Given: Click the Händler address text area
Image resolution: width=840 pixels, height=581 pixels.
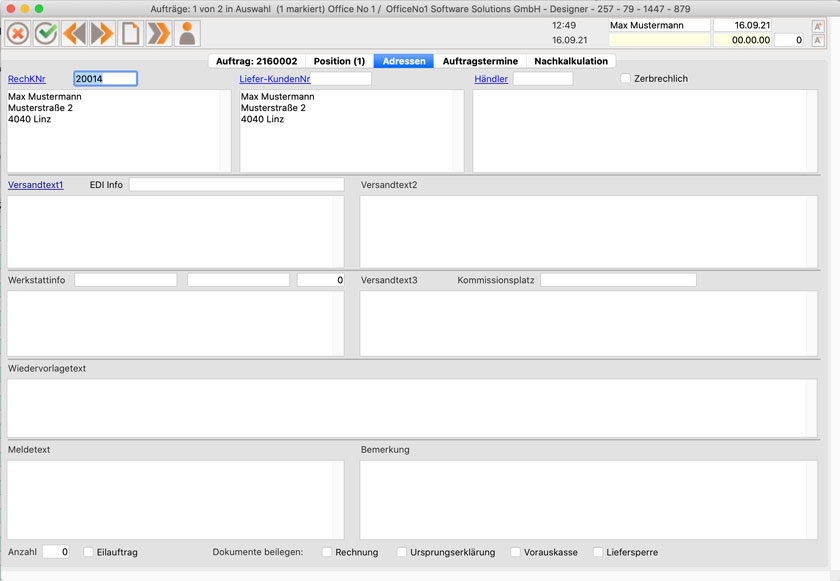Looking at the screenshot, I should [x=645, y=131].
